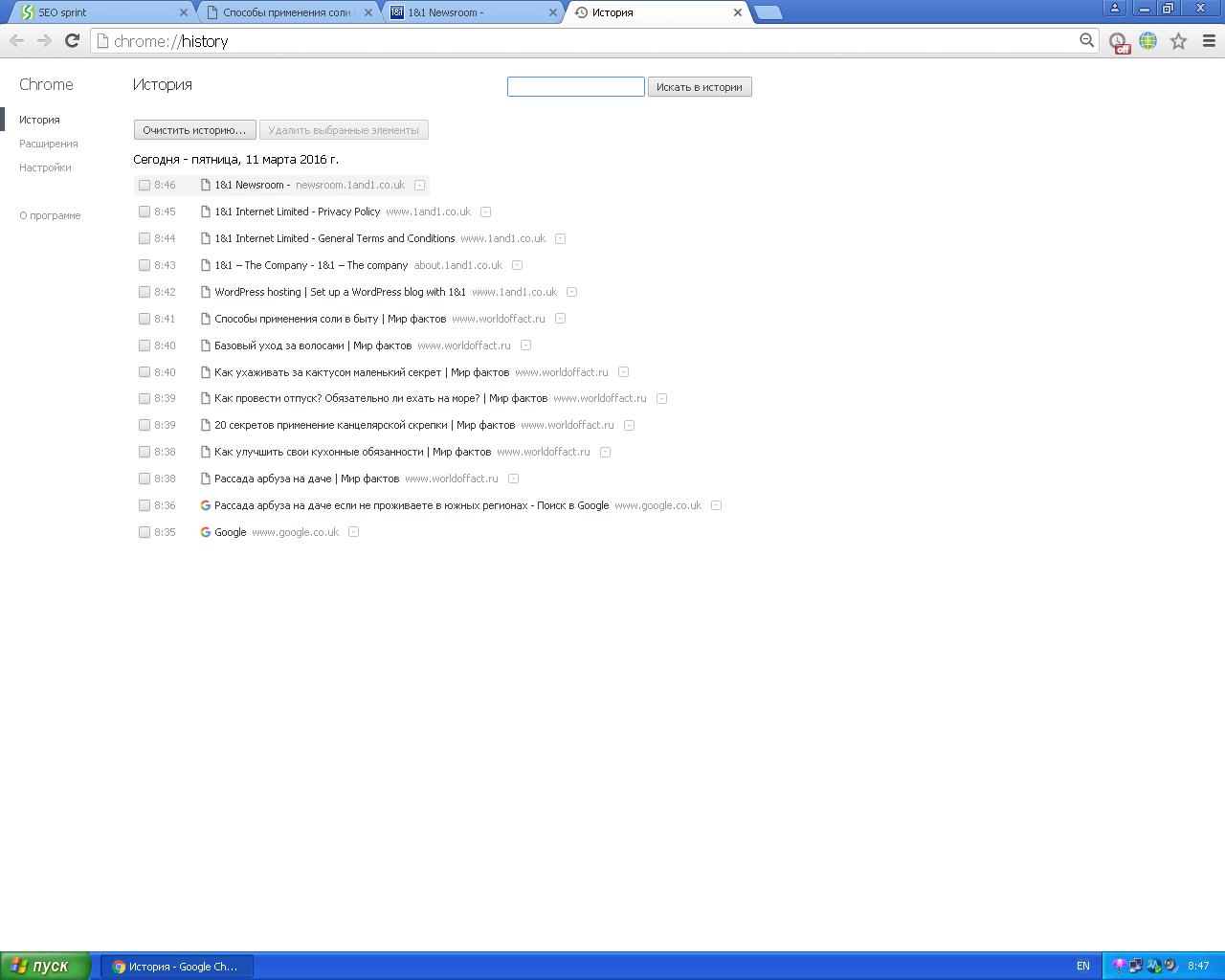Viewport: 1225px width, 980px height.
Task: Open dropdown arrow for 1&1 Newsroom entry
Action: click(x=419, y=185)
